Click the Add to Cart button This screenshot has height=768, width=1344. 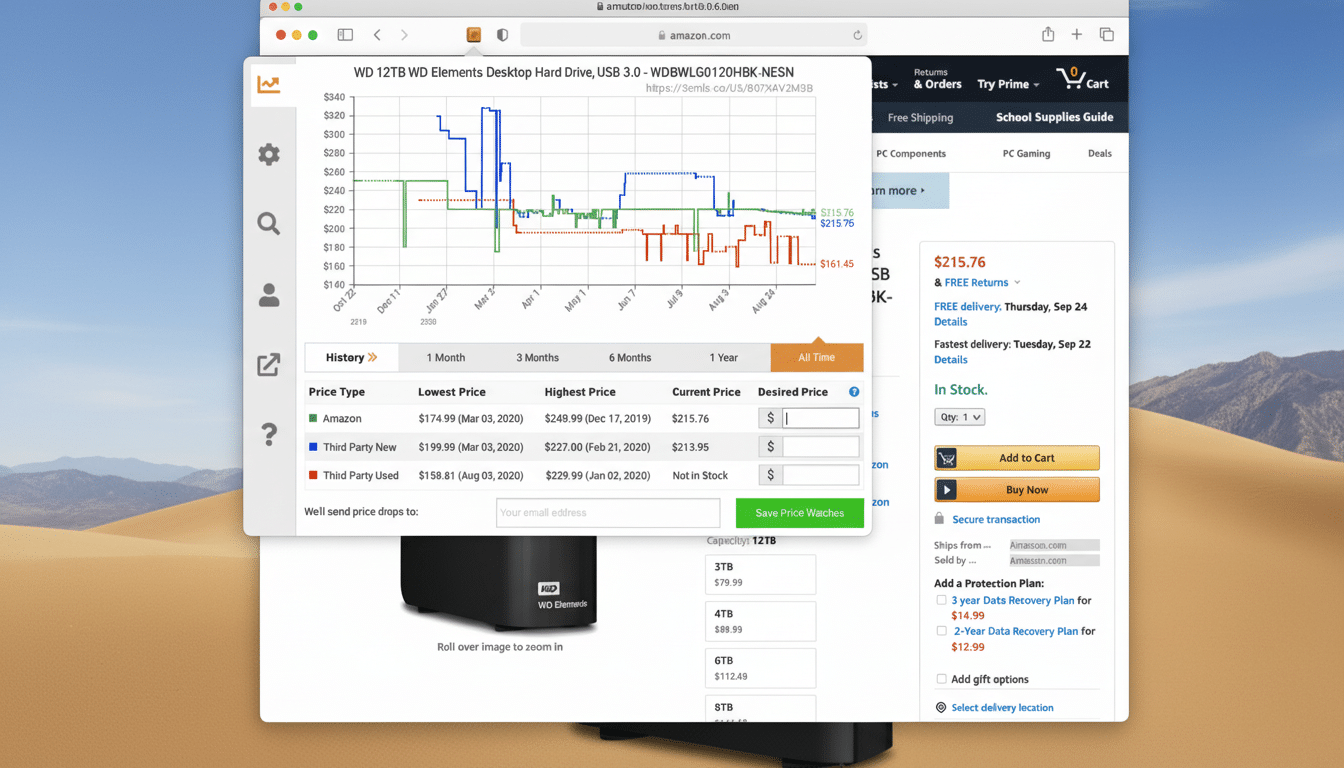[x=1016, y=457]
